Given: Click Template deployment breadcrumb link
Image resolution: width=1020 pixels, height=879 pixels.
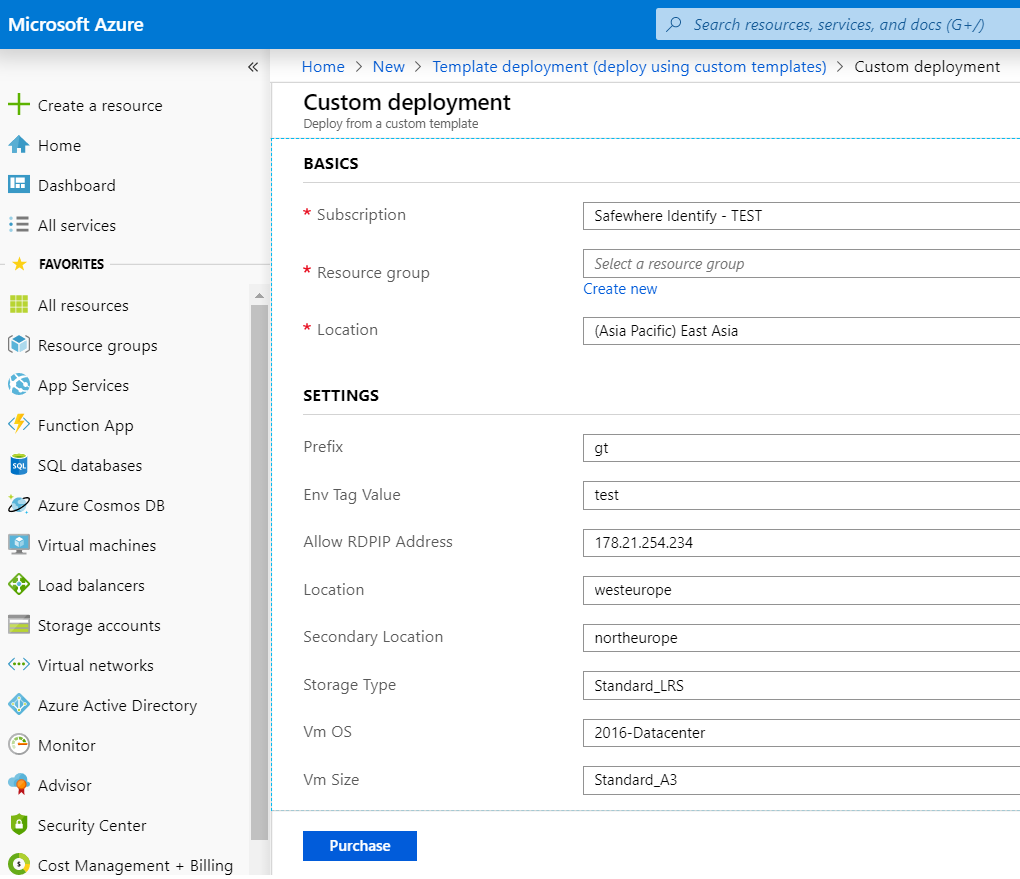Looking at the screenshot, I should click(x=629, y=67).
